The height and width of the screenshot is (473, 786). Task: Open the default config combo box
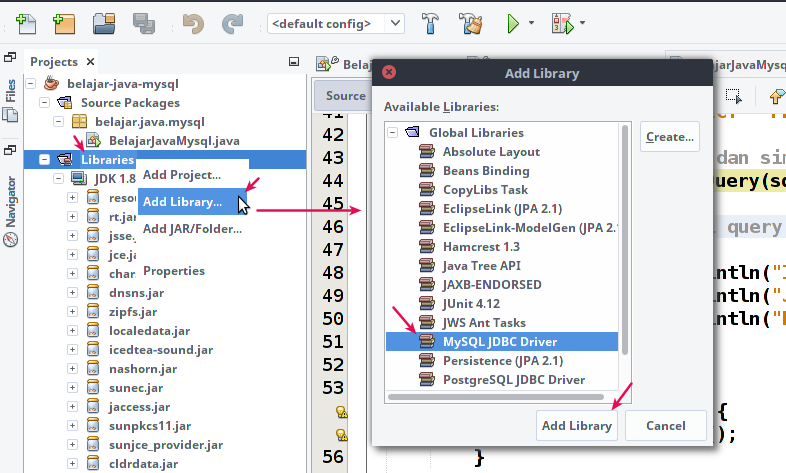point(336,24)
